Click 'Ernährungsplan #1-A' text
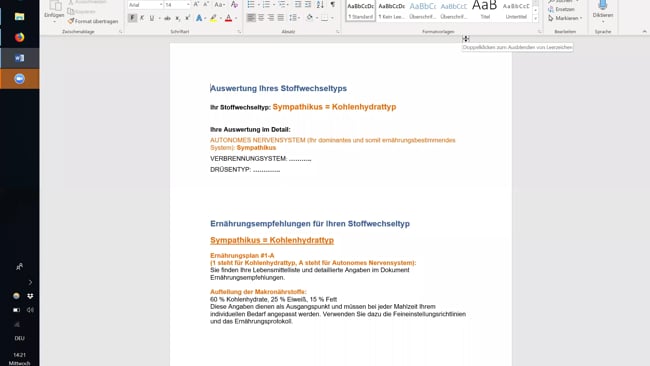Image resolution: width=650 pixels, height=366 pixels. [242, 255]
